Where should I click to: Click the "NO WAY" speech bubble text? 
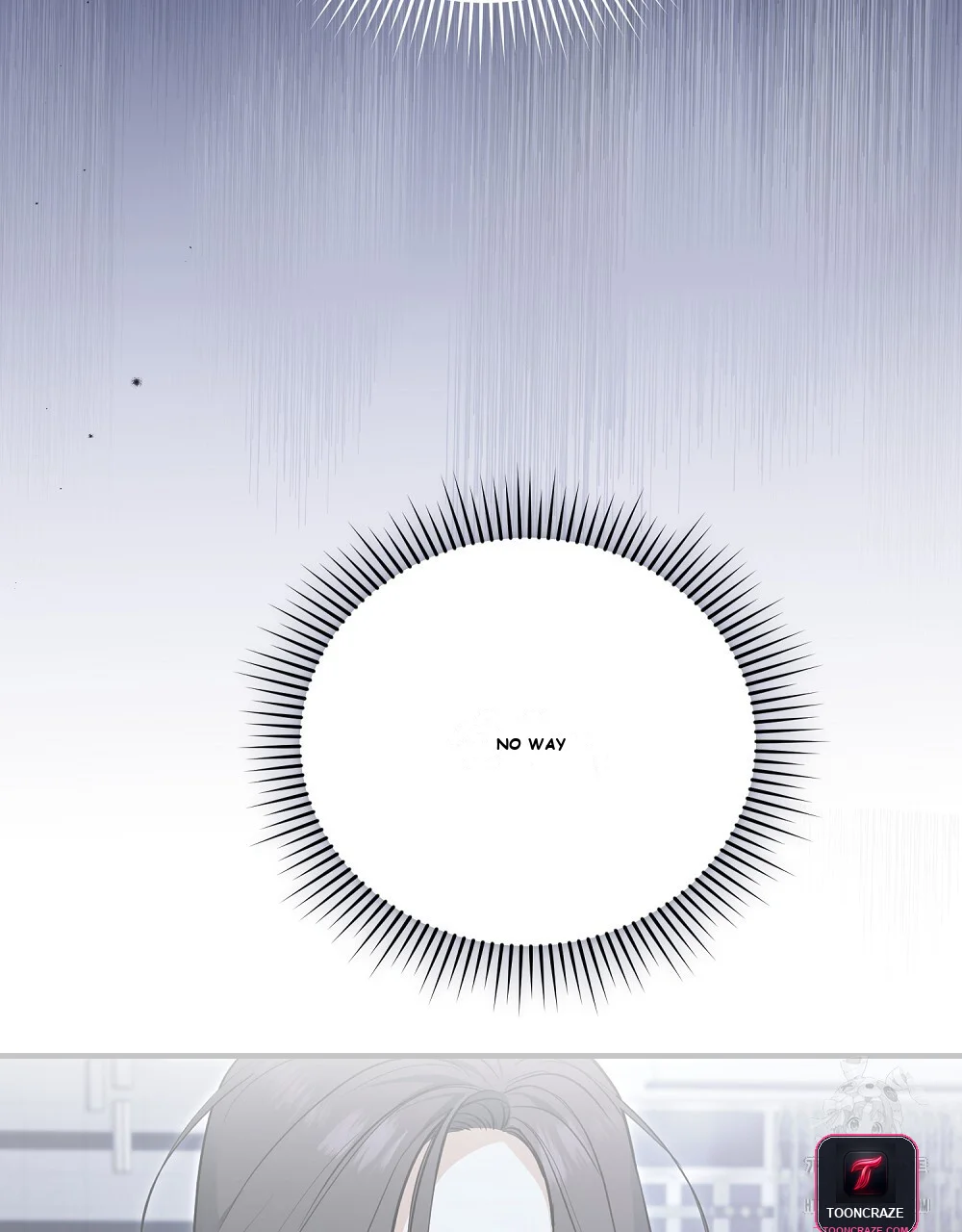[x=531, y=744]
